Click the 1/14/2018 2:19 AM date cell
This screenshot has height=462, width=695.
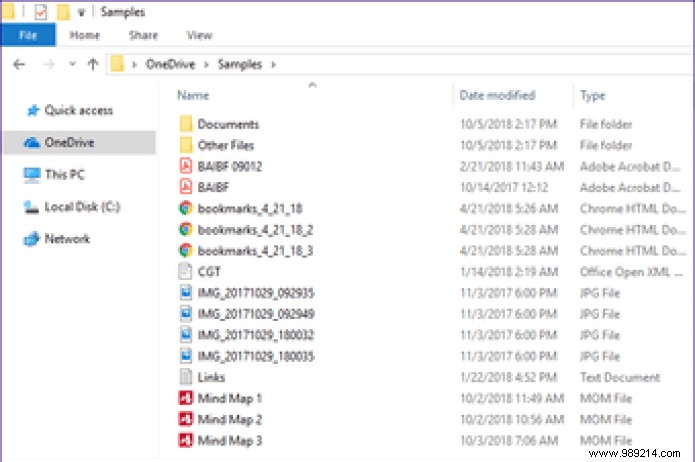508,272
